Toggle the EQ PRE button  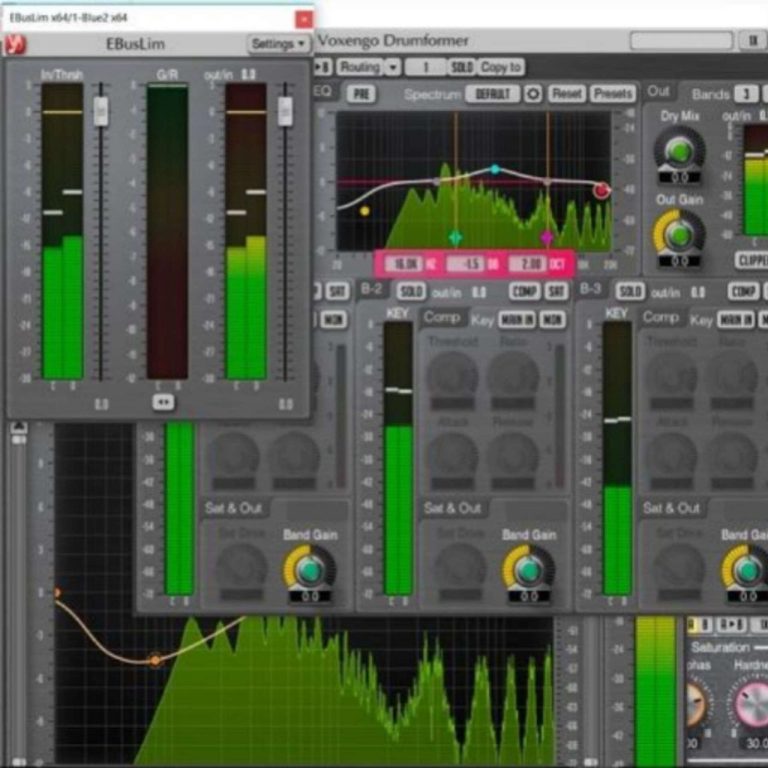click(x=361, y=94)
